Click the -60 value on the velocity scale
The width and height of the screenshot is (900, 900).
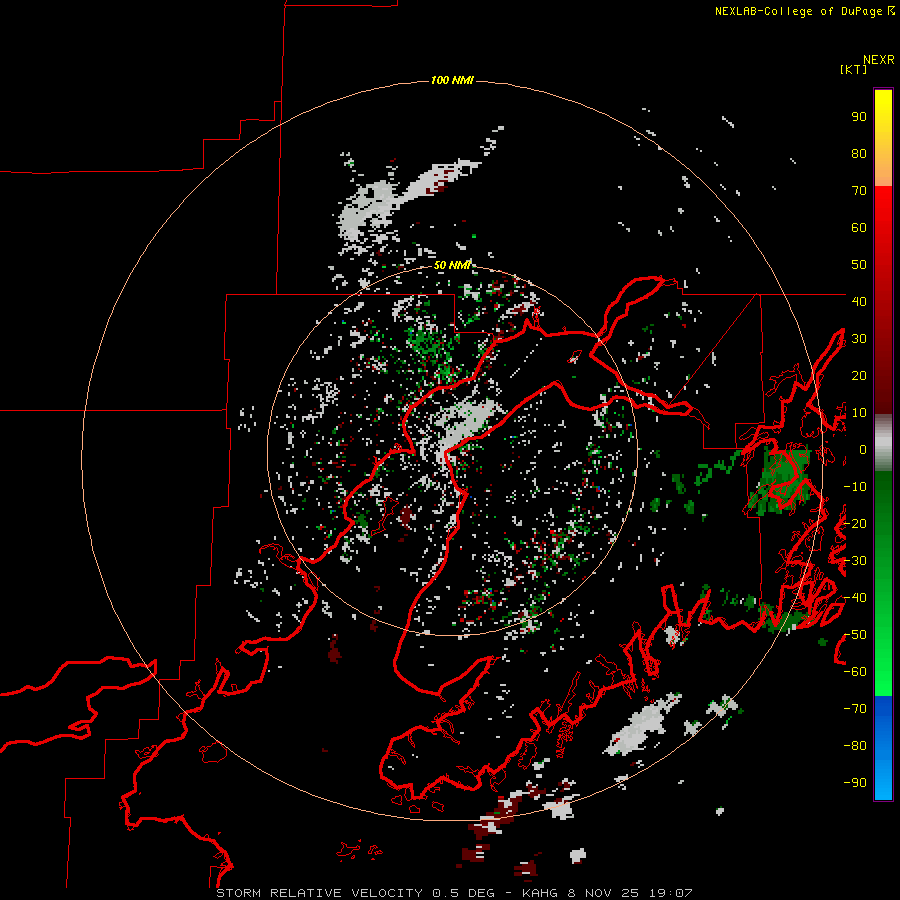855,672
